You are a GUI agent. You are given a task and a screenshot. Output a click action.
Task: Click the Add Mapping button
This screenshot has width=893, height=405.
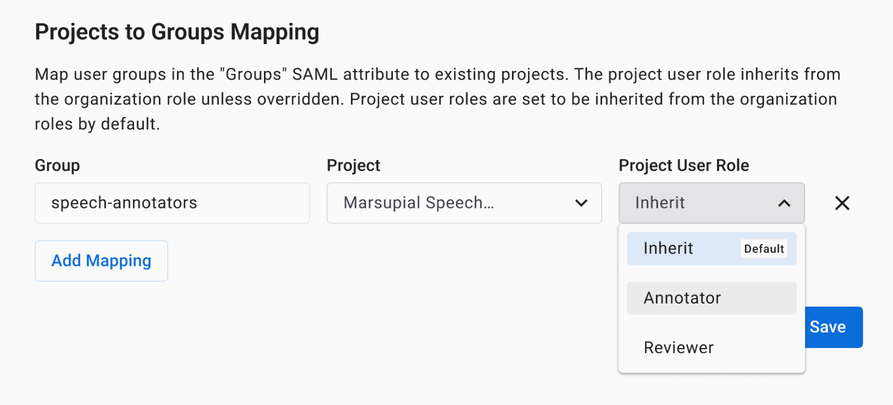click(x=101, y=261)
